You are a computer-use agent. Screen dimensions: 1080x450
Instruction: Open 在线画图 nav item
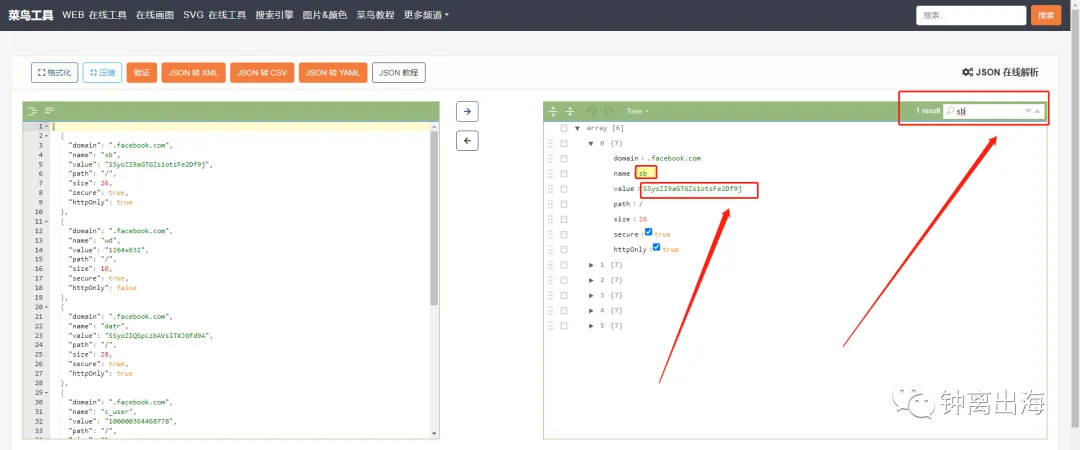coord(155,15)
